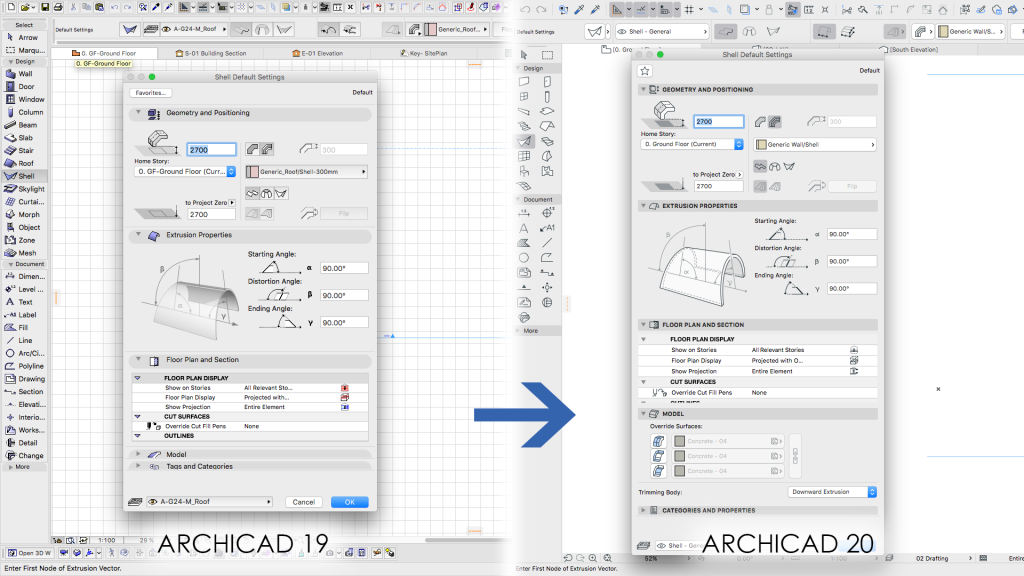The height and width of the screenshot is (576, 1024).
Task: Choose extruded shell geometry in ARCHICAD 19 dialog
Action: [x=252, y=193]
